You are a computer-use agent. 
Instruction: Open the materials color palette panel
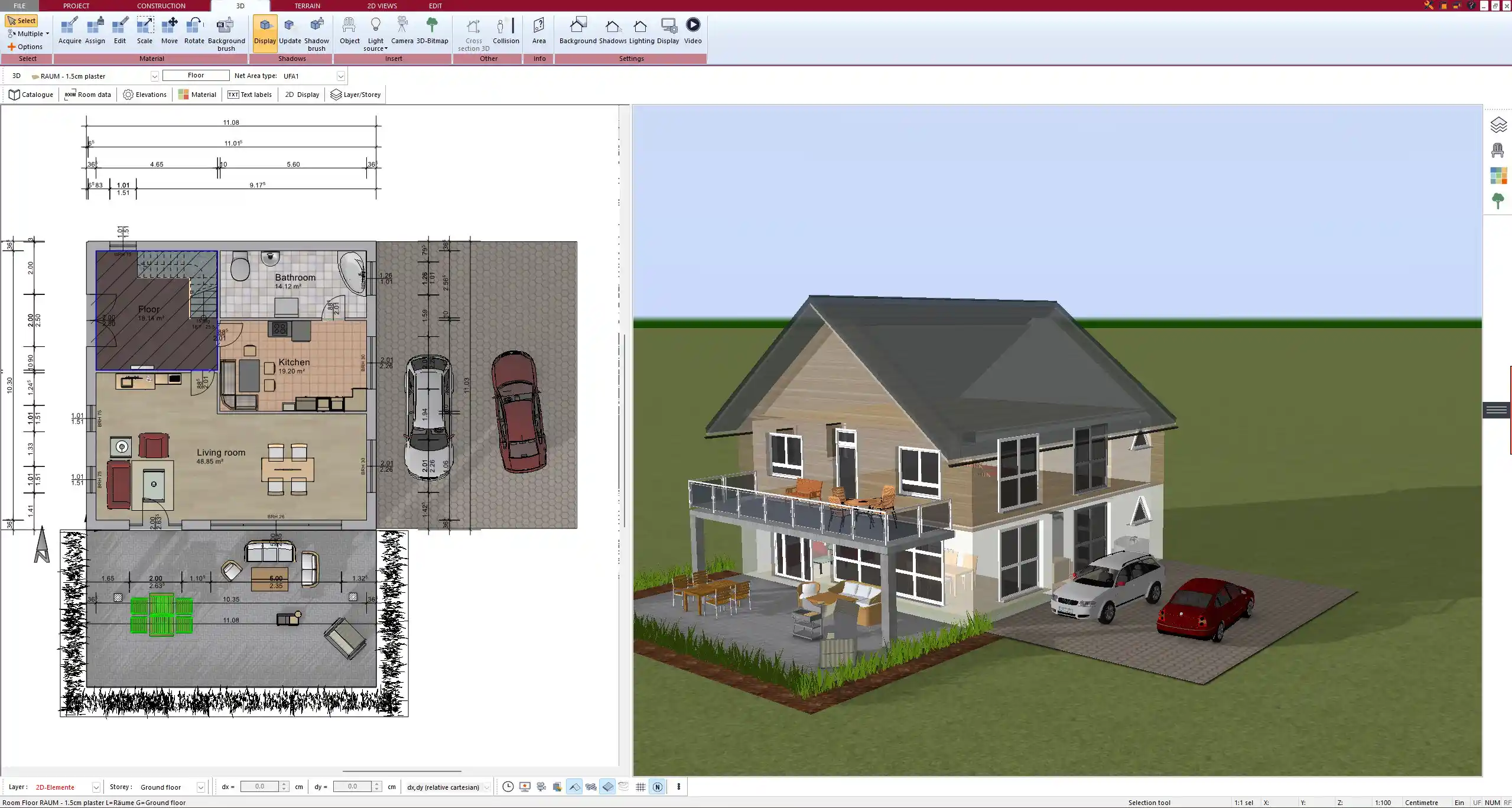click(1499, 176)
